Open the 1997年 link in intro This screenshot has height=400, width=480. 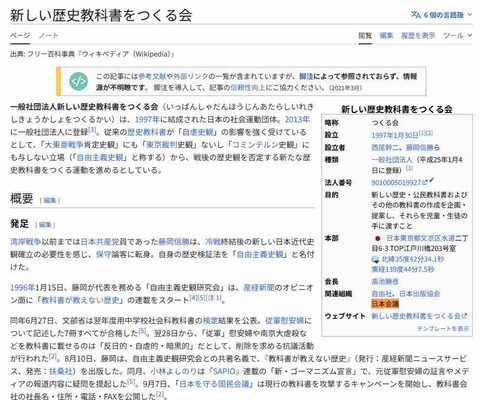(x=147, y=119)
